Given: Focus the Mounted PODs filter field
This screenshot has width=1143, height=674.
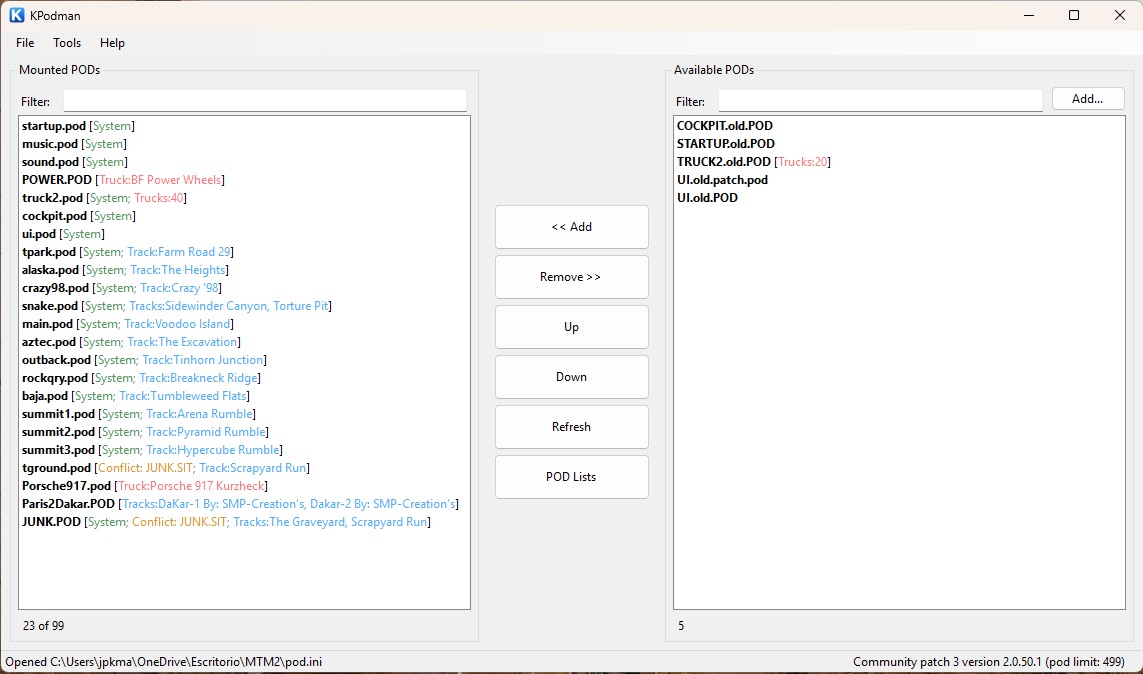Looking at the screenshot, I should click(265, 101).
